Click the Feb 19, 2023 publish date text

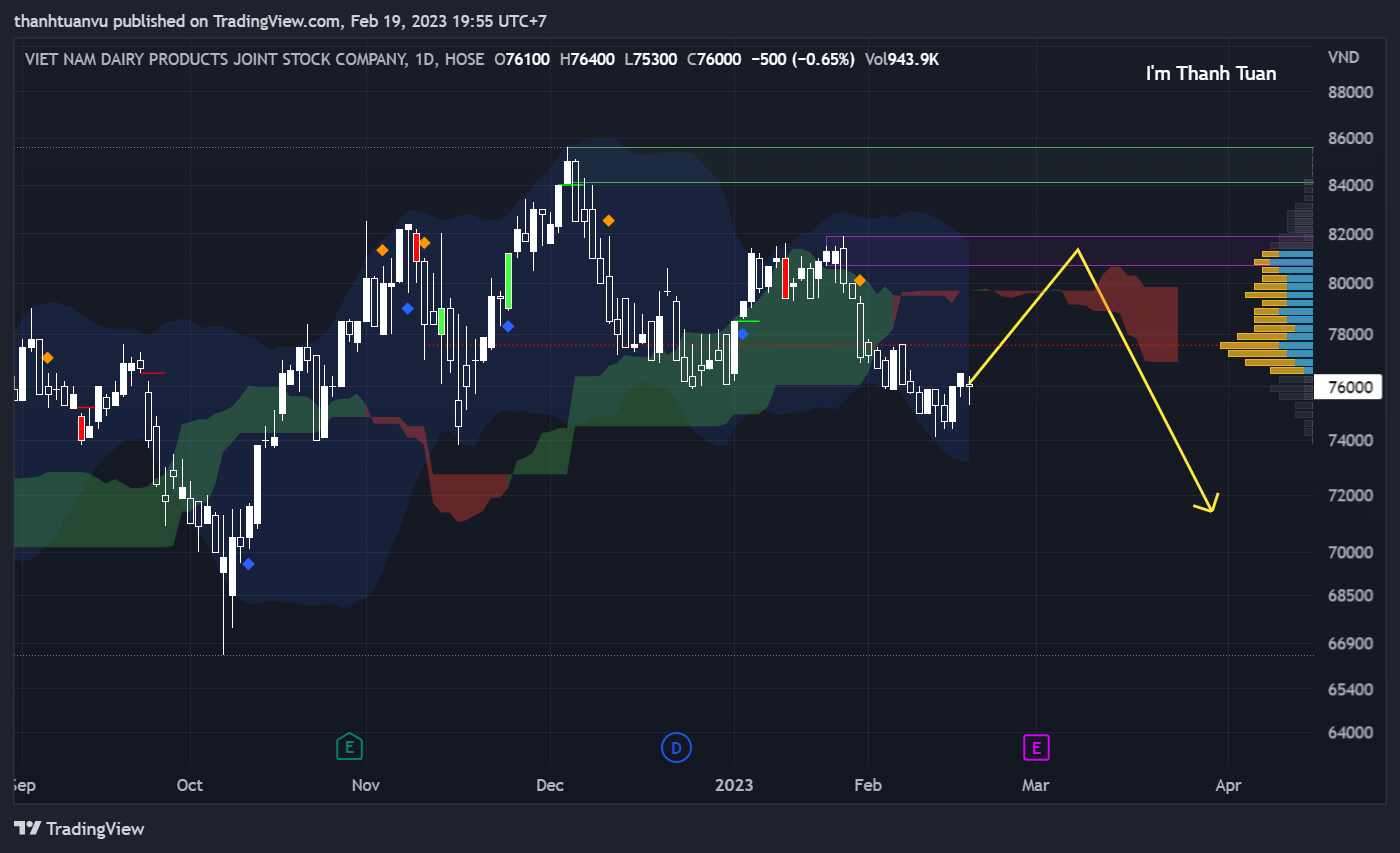click(x=398, y=21)
